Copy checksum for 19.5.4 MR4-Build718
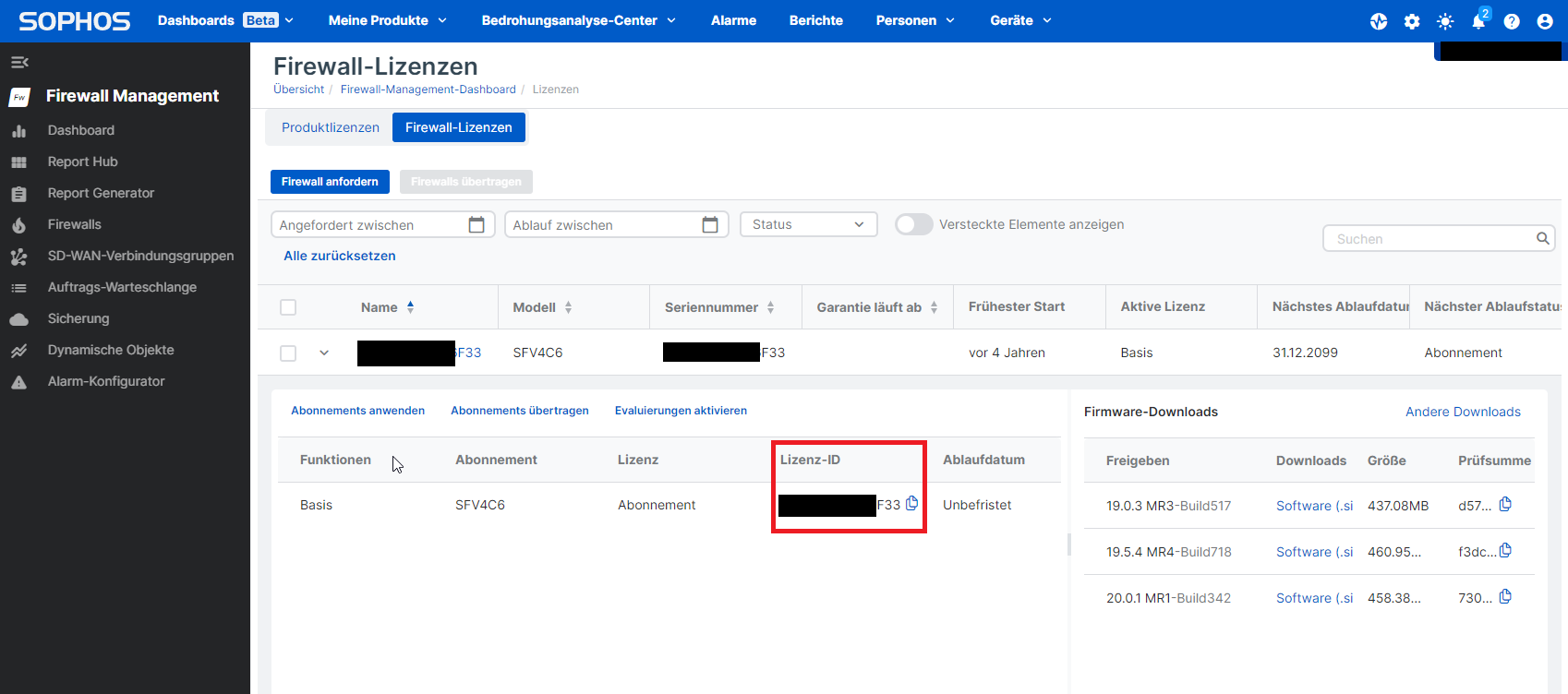 coord(1505,550)
